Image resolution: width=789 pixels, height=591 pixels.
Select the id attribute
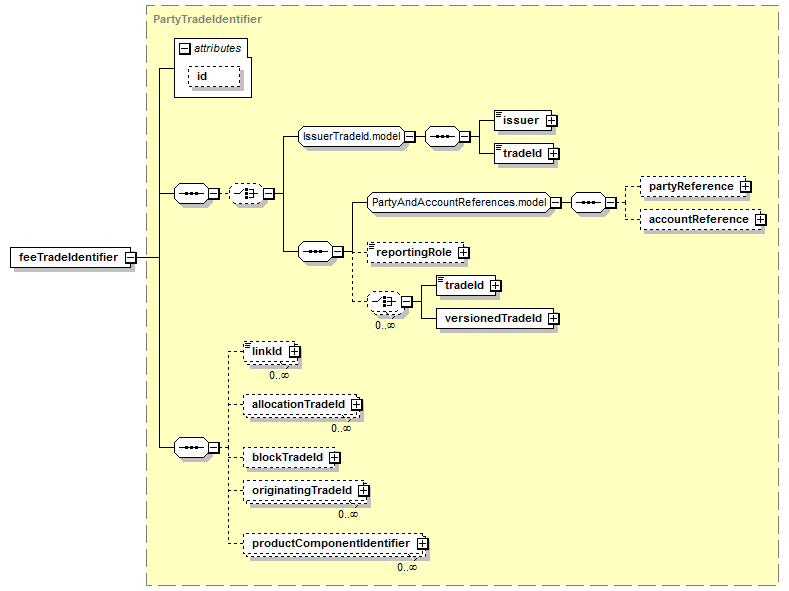click(214, 76)
